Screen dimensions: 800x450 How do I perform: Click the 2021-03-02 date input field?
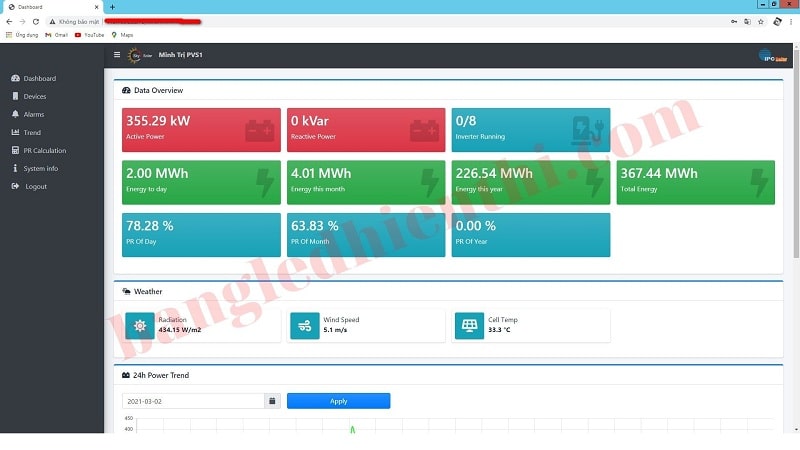click(192, 401)
